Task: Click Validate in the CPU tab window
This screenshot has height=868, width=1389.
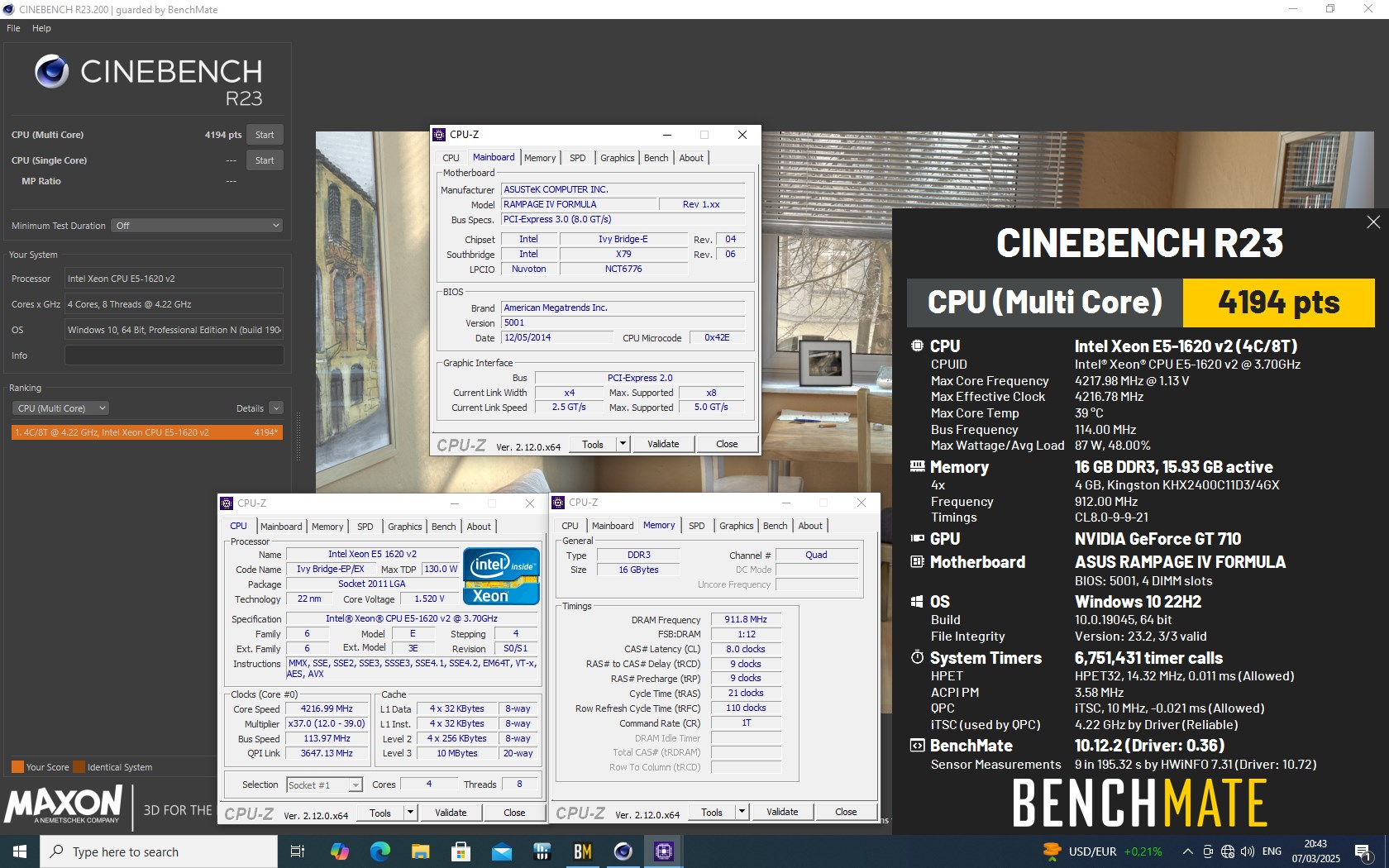Action: click(x=451, y=813)
